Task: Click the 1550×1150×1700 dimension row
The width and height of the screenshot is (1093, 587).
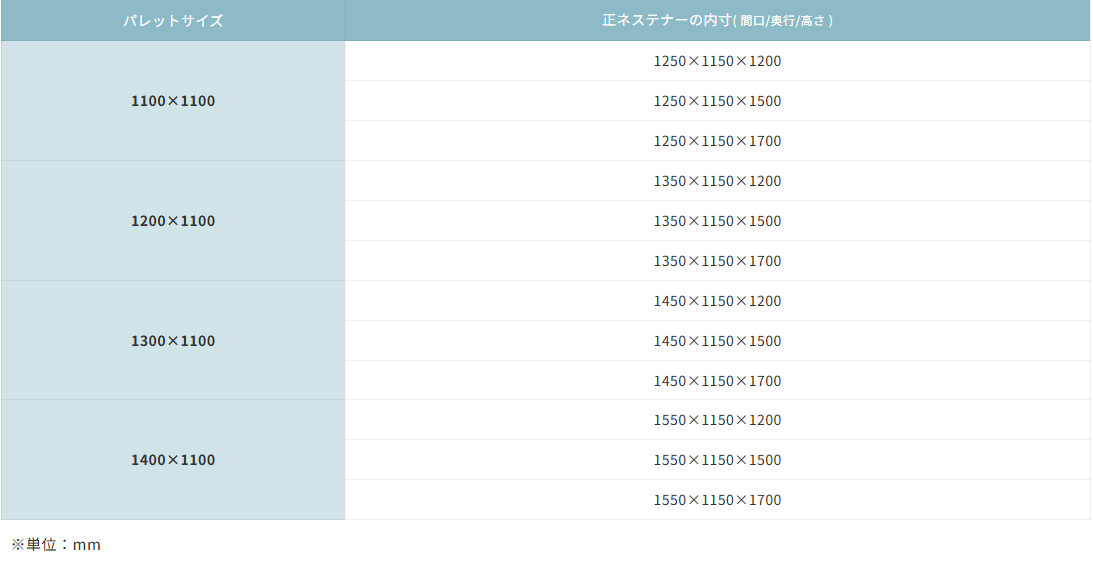Action: [717, 500]
